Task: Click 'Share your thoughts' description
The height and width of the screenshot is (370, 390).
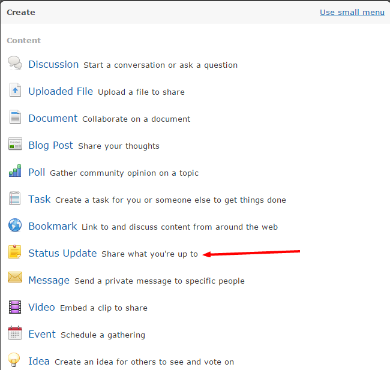Action: pyautogui.click(x=119, y=146)
